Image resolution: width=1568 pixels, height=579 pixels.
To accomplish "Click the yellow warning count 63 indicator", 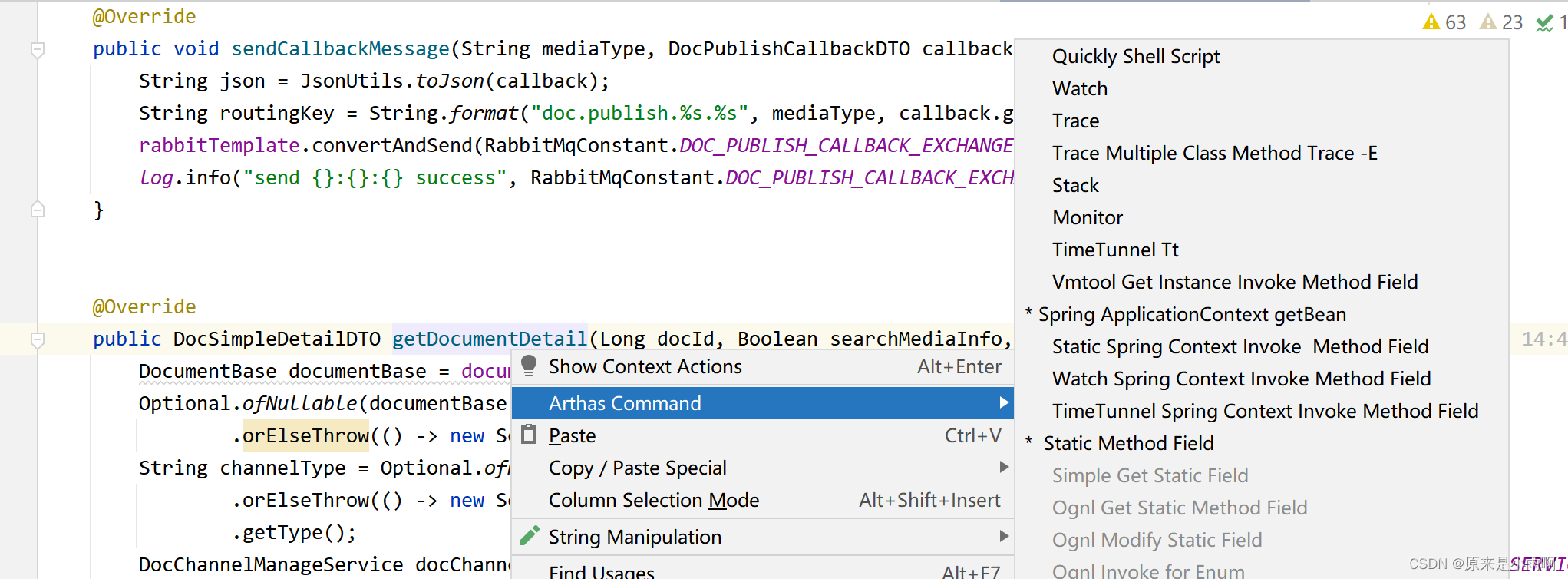I will click(1444, 22).
